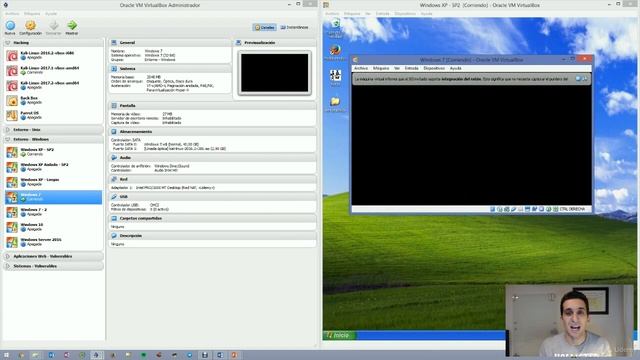
Task: Switch to the Detalles view button
Action: click(264, 27)
